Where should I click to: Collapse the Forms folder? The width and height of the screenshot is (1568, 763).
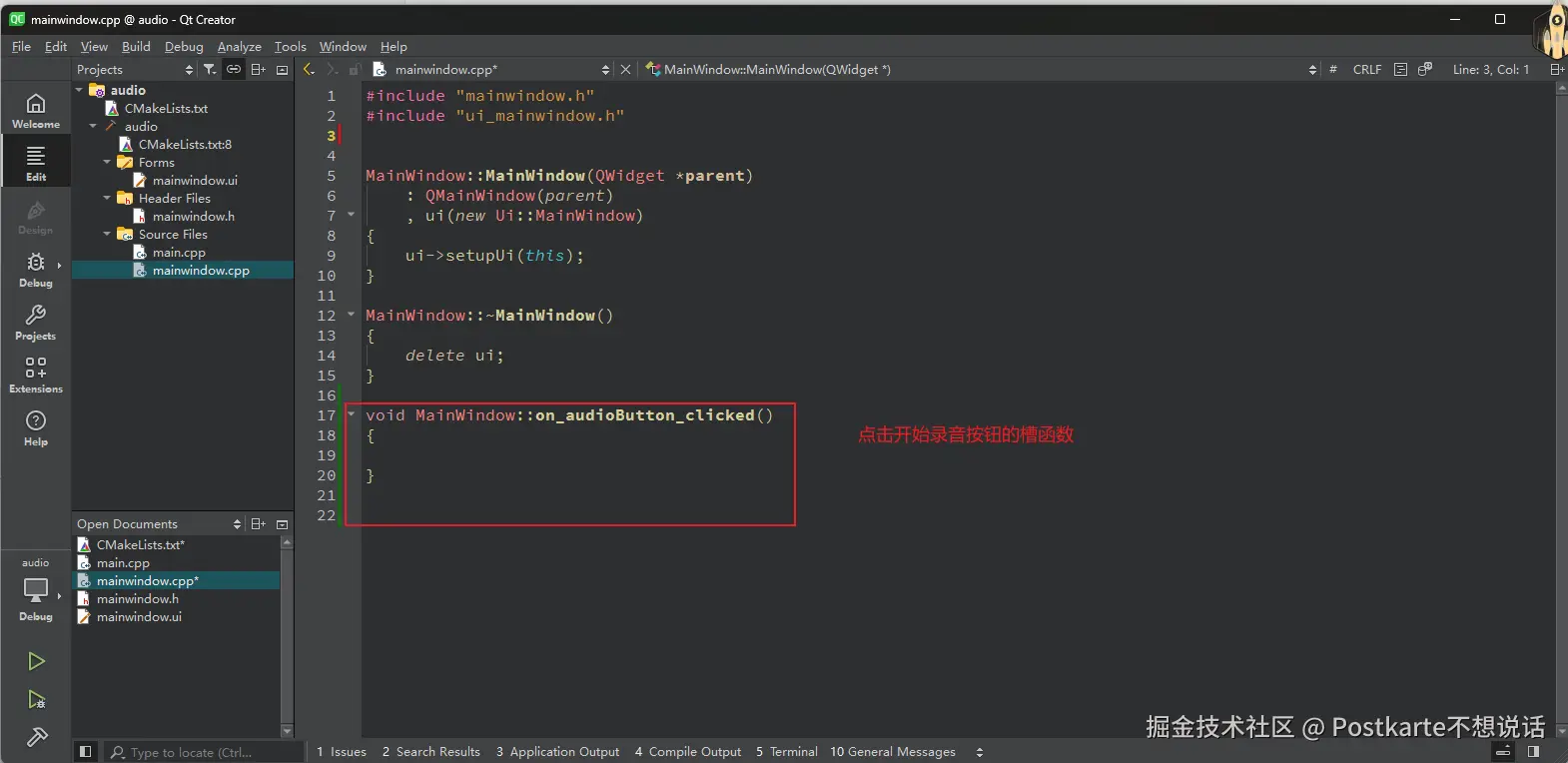[107, 162]
